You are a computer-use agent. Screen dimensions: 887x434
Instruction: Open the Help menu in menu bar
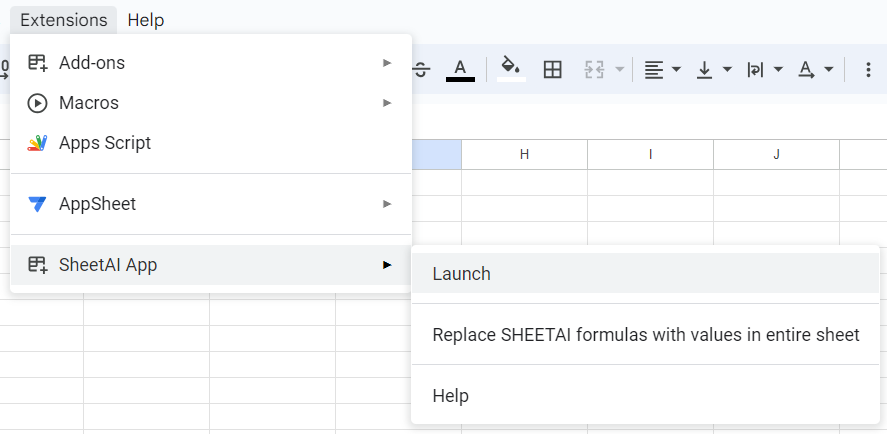146,20
